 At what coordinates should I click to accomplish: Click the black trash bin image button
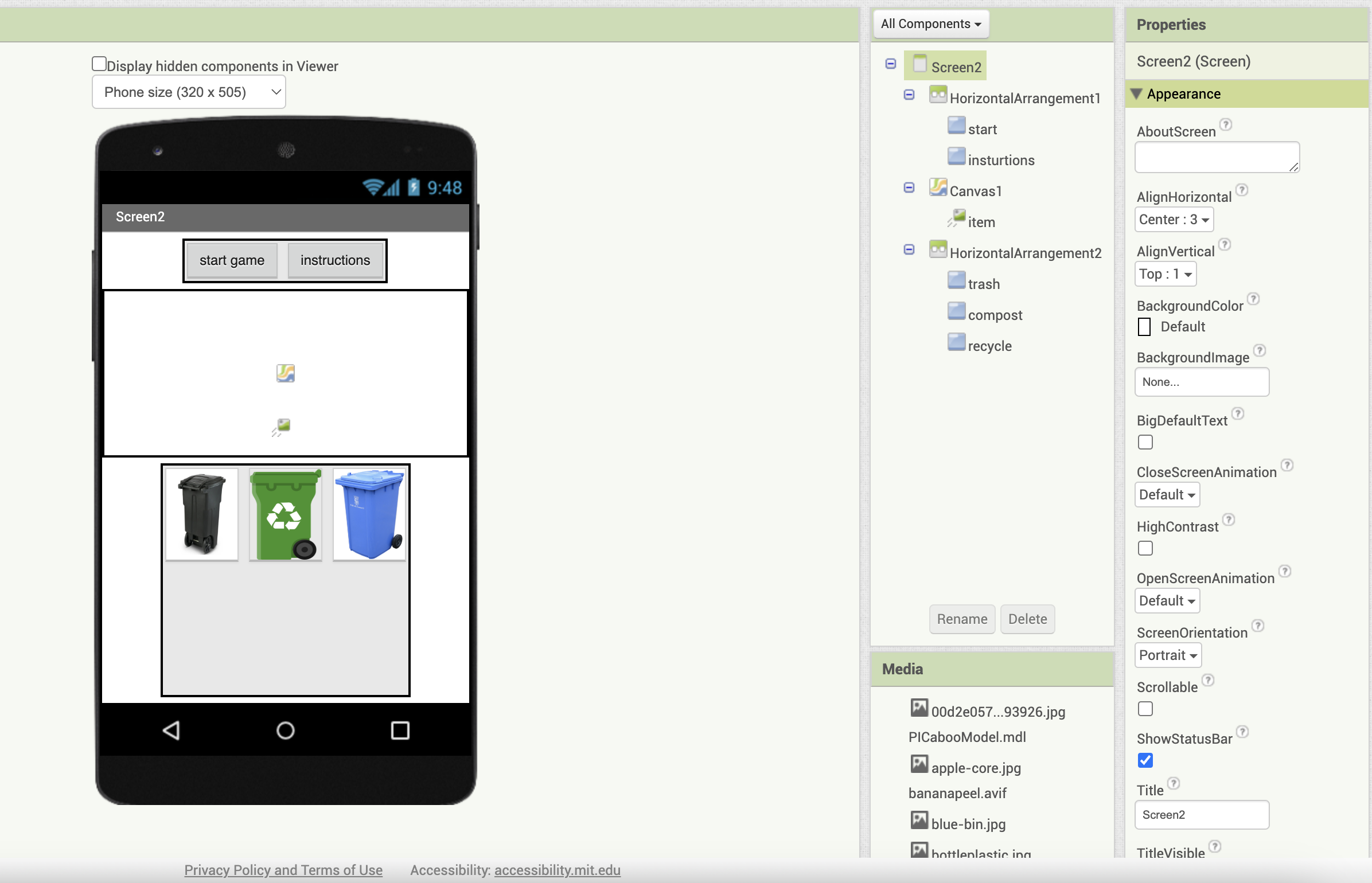202,514
